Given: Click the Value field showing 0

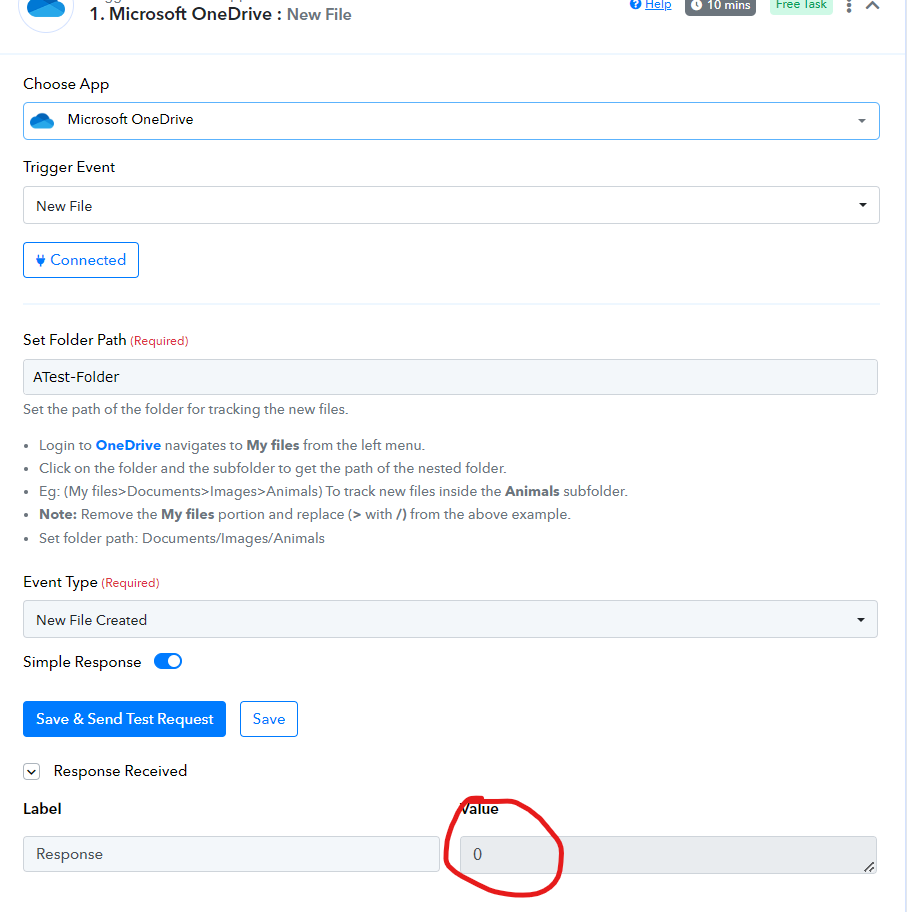Looking at the screenshot, I should tap(668, 854).
